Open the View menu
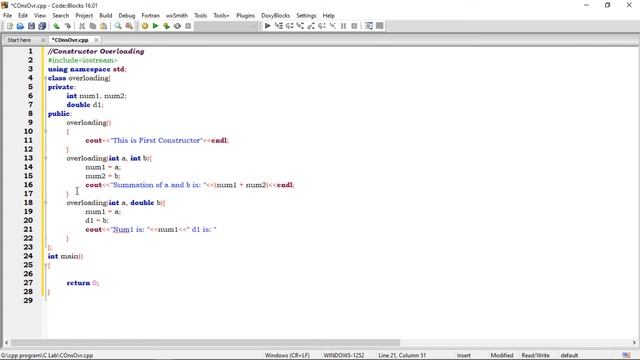The width and height of the screenshot is (640, 360). click(x=40, y=16)
